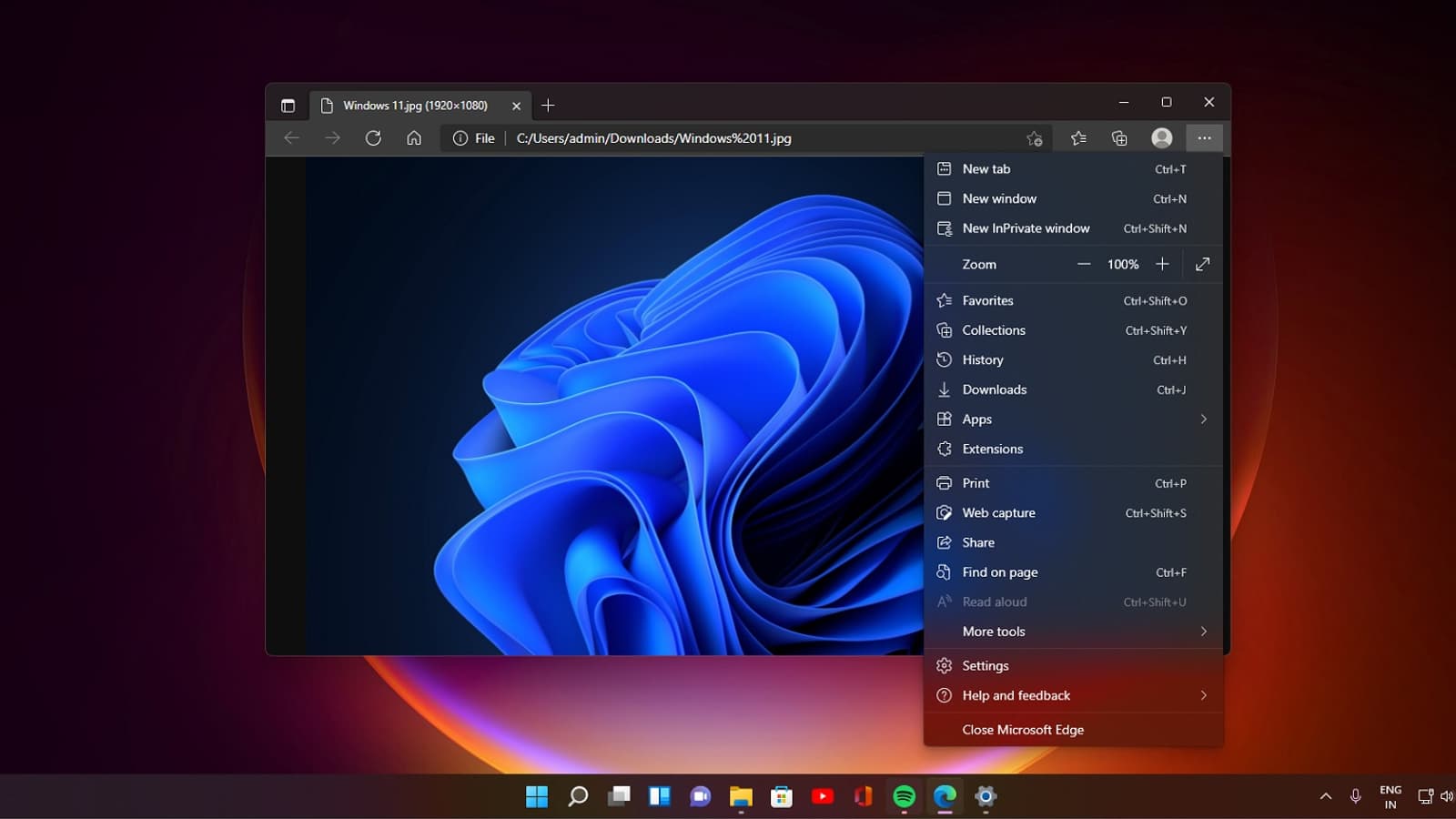Screen dimensions: 1456x819
Task: Select Print from the menu
Action: (x=1074, y=483)
